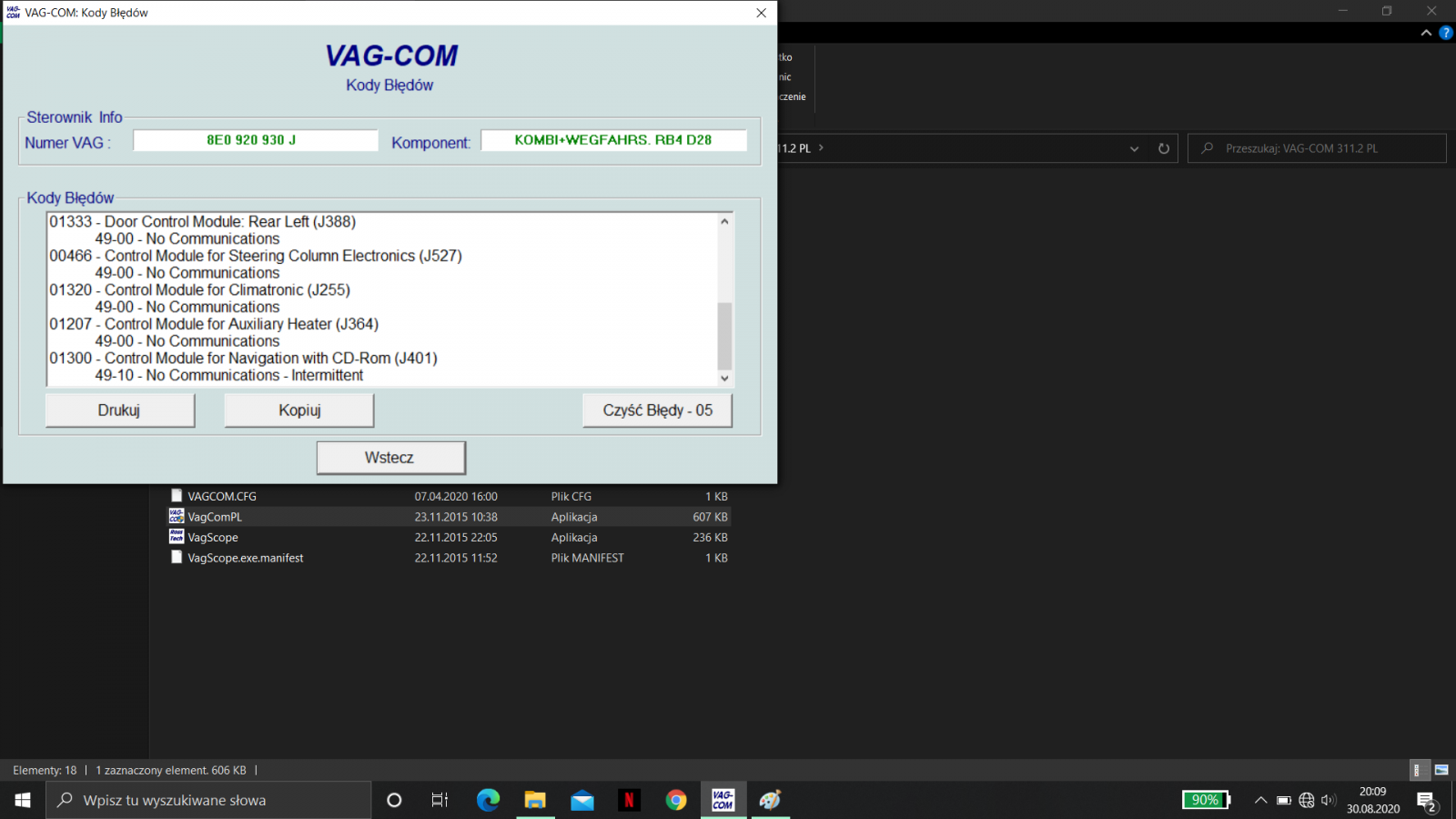Screen dimensions: 1456x819
Task: Select fault 01207 - Auxiliary Heater (J364)
Action: click(214, 324)
